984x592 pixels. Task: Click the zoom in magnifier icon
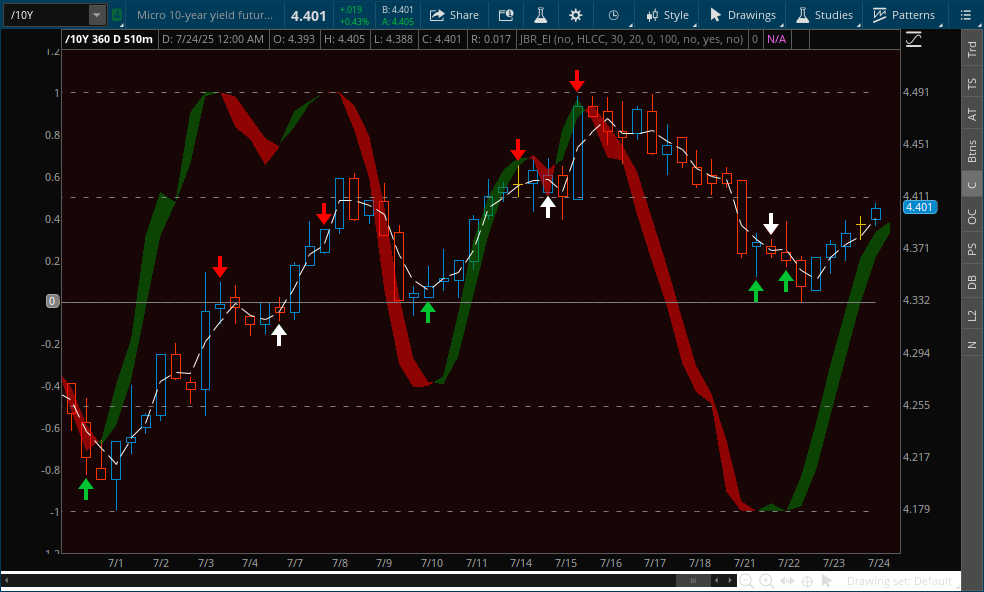coord(766,581)
